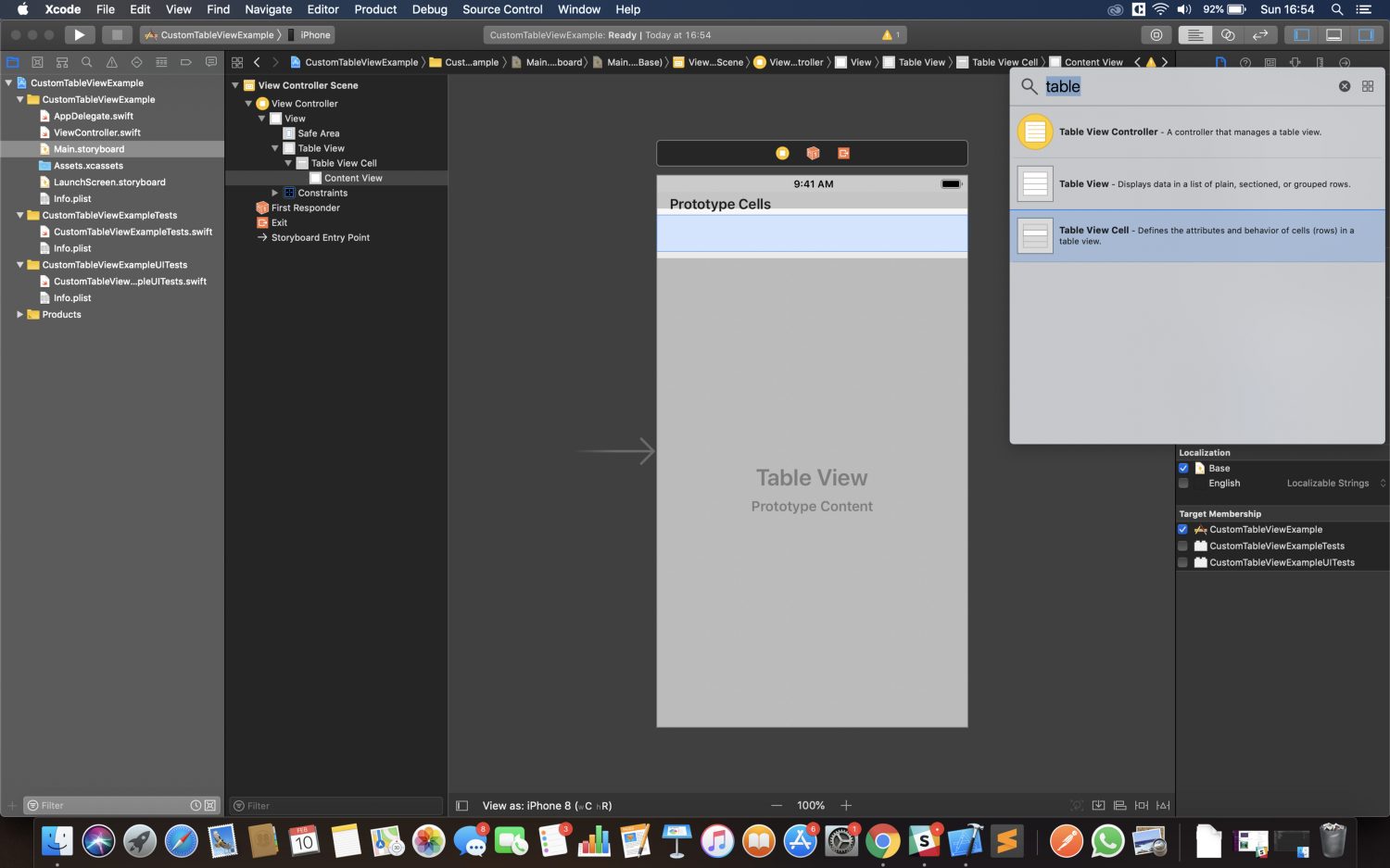The height and width of the screenshot is (868, 1390).
Task: Open the Source Control menu
Action: pos(502,9)
